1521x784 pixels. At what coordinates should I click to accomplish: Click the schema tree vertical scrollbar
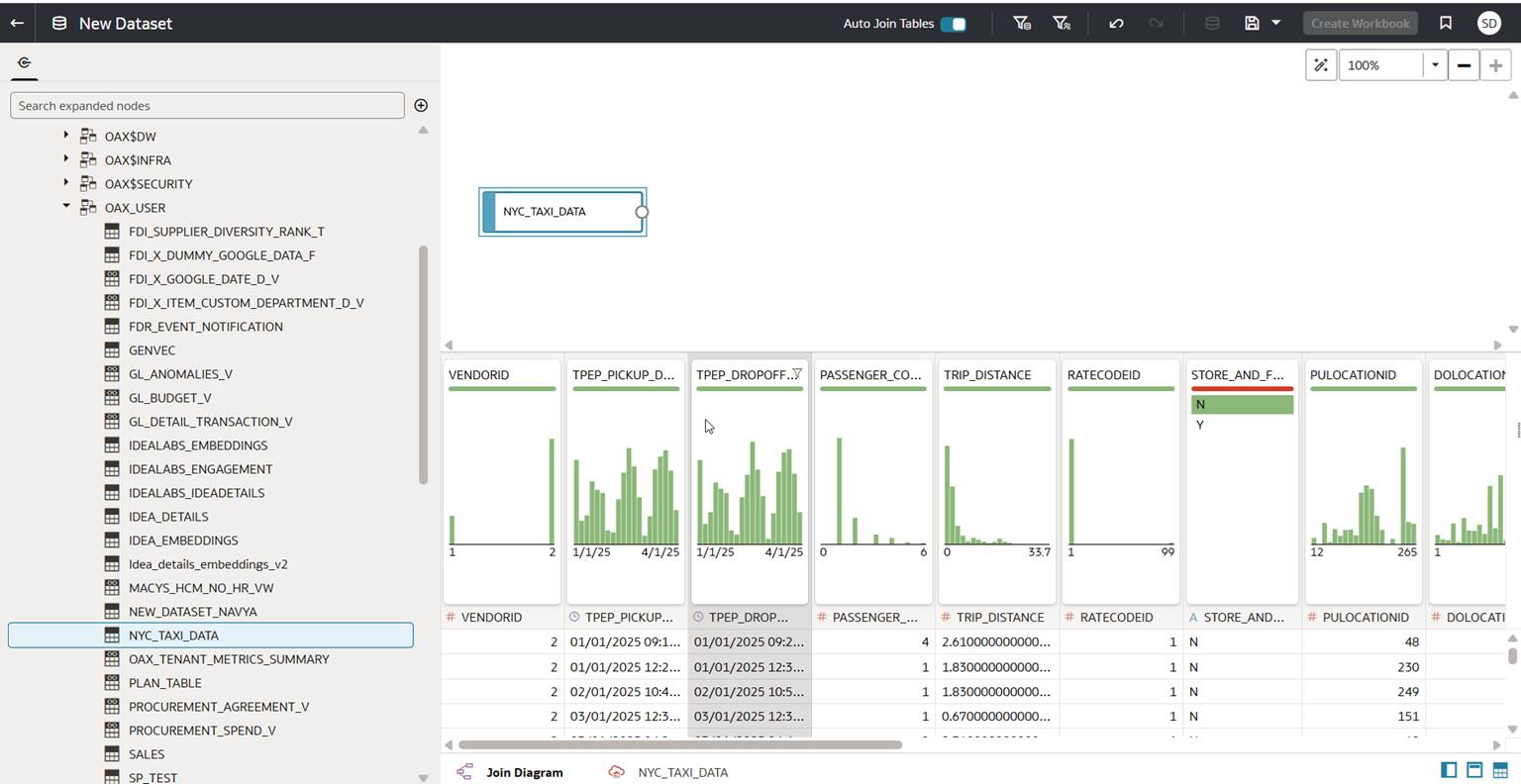tap(423, 364)
